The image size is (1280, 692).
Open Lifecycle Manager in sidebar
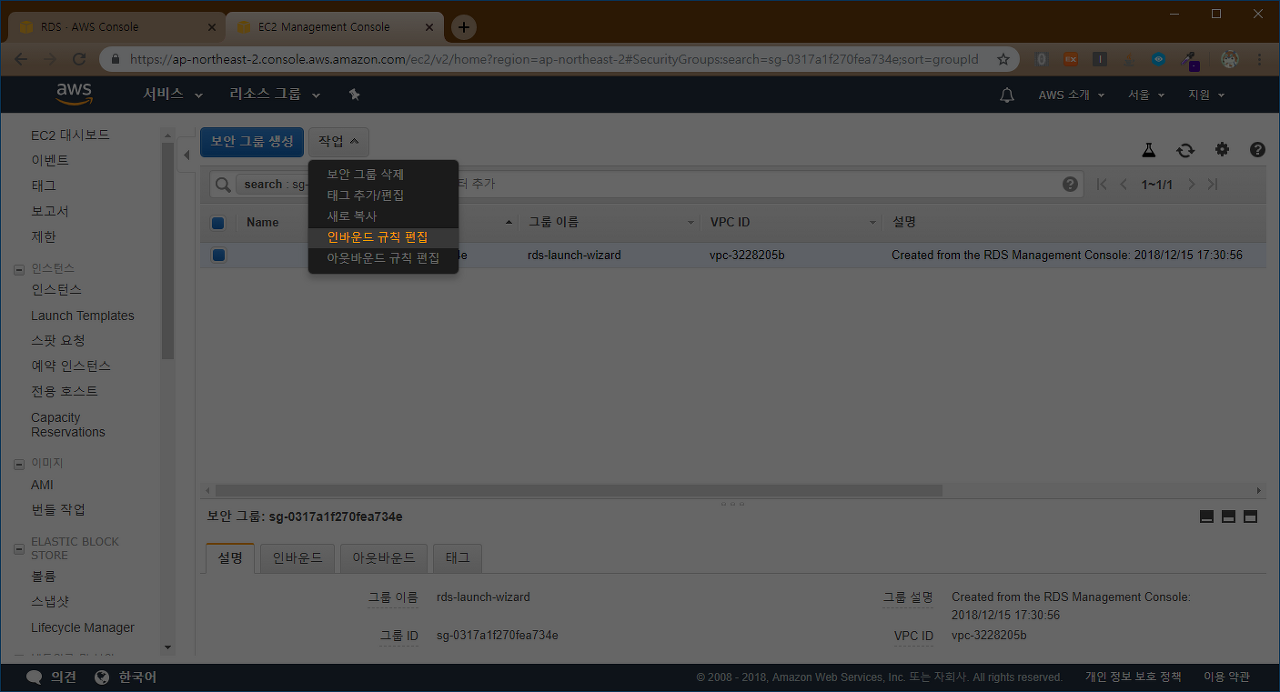[x=82, y=628]
